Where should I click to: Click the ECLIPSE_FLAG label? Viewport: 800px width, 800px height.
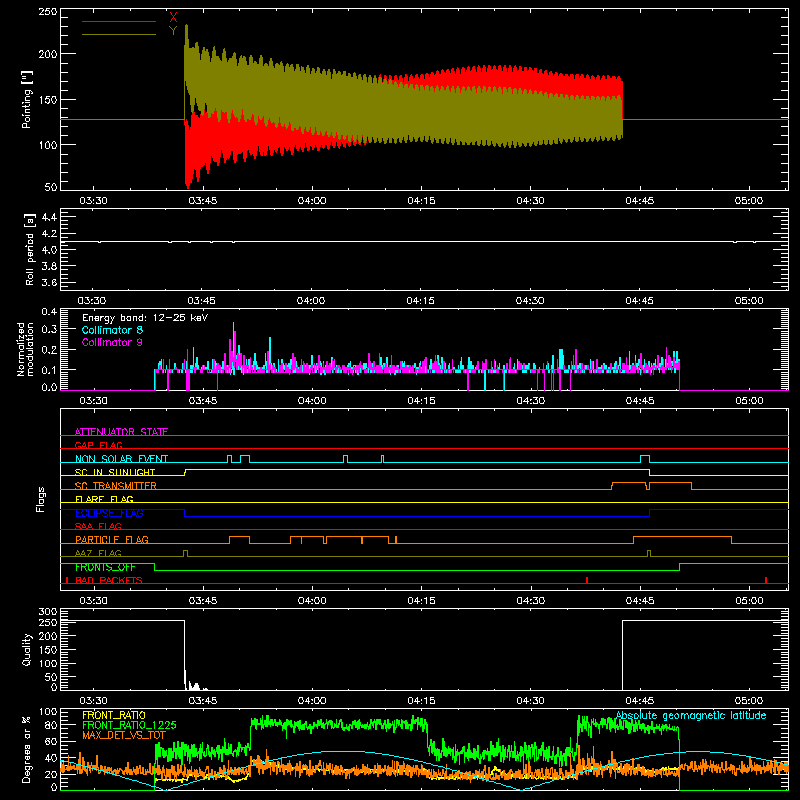[109, 513]
